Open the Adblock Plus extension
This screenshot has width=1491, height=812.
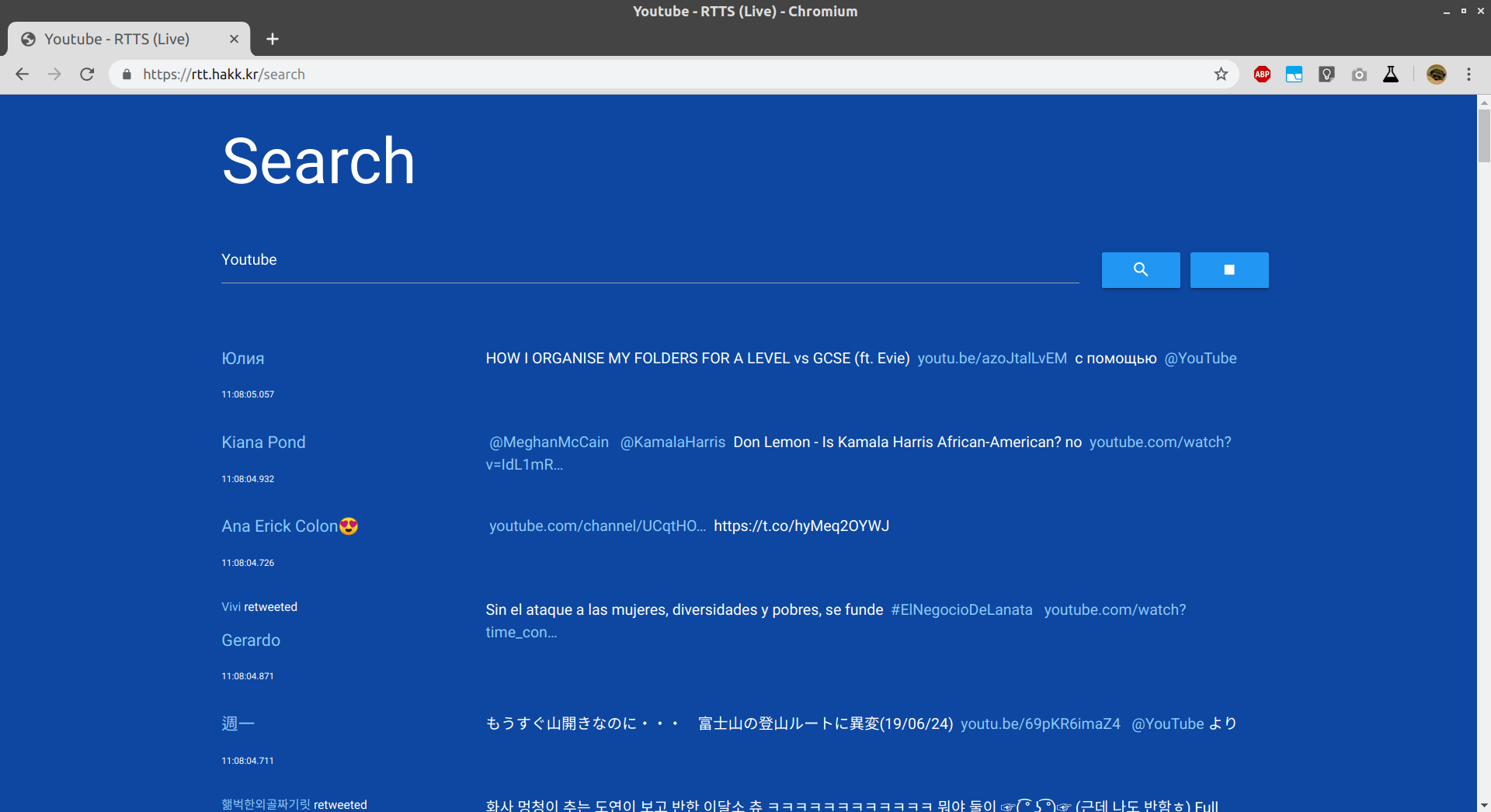pos(1262,75)
